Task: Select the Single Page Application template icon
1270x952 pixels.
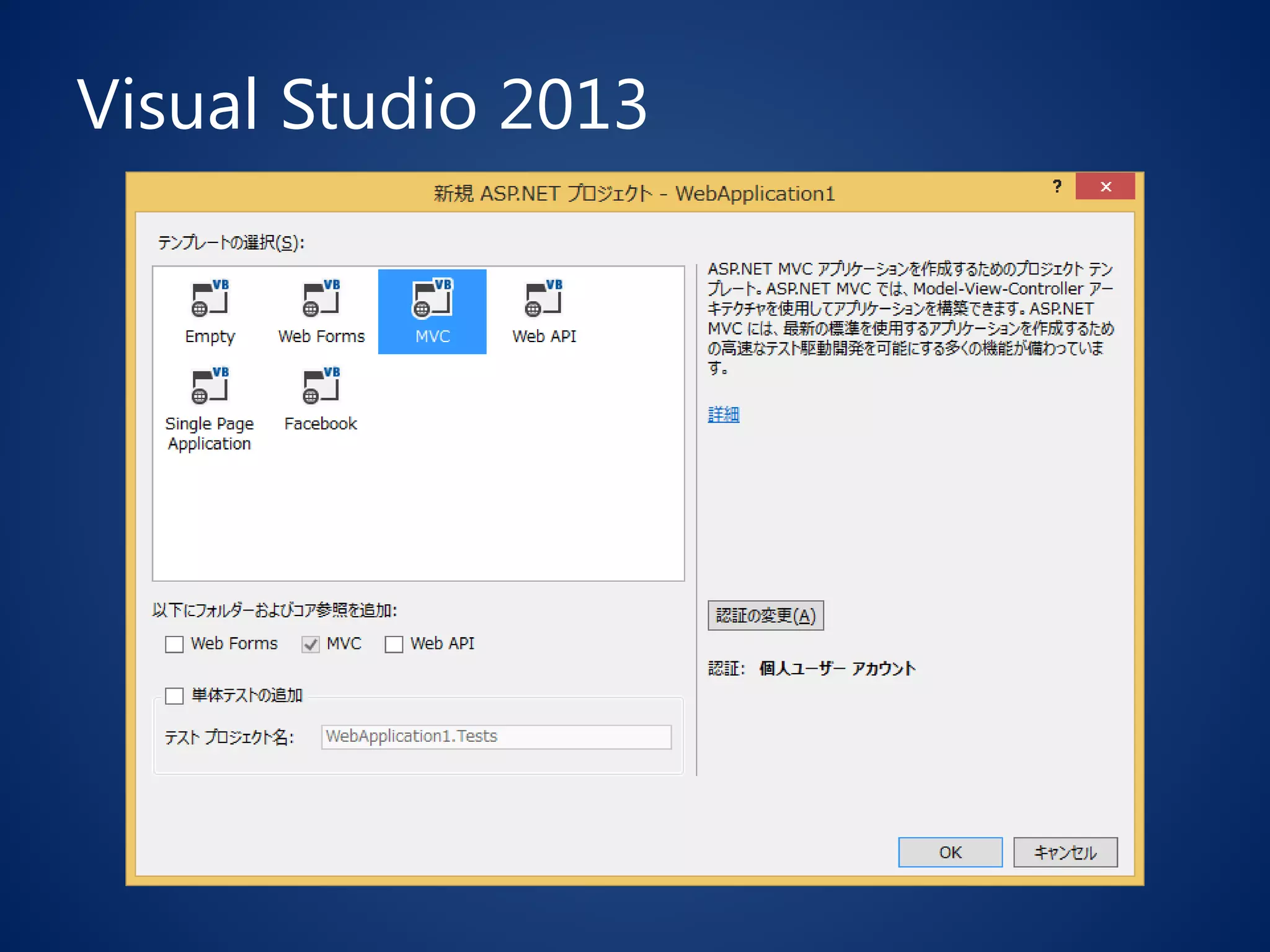Action: [210, 386]
